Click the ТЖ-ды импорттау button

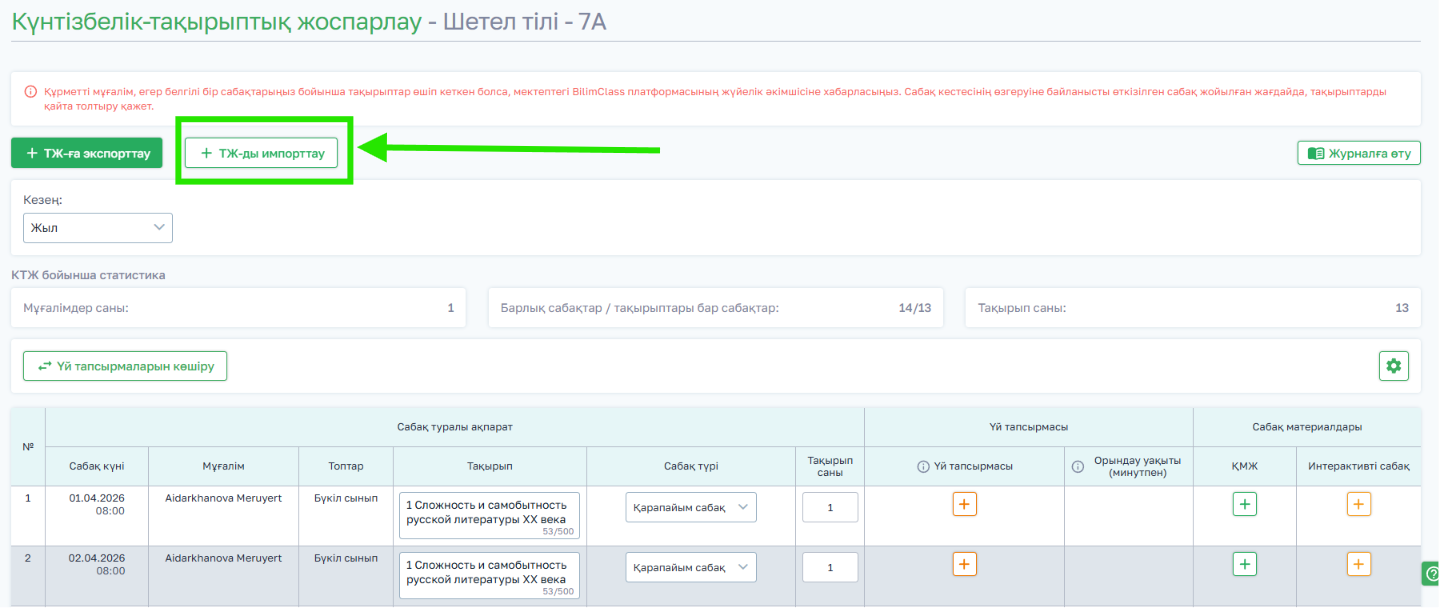262,153
